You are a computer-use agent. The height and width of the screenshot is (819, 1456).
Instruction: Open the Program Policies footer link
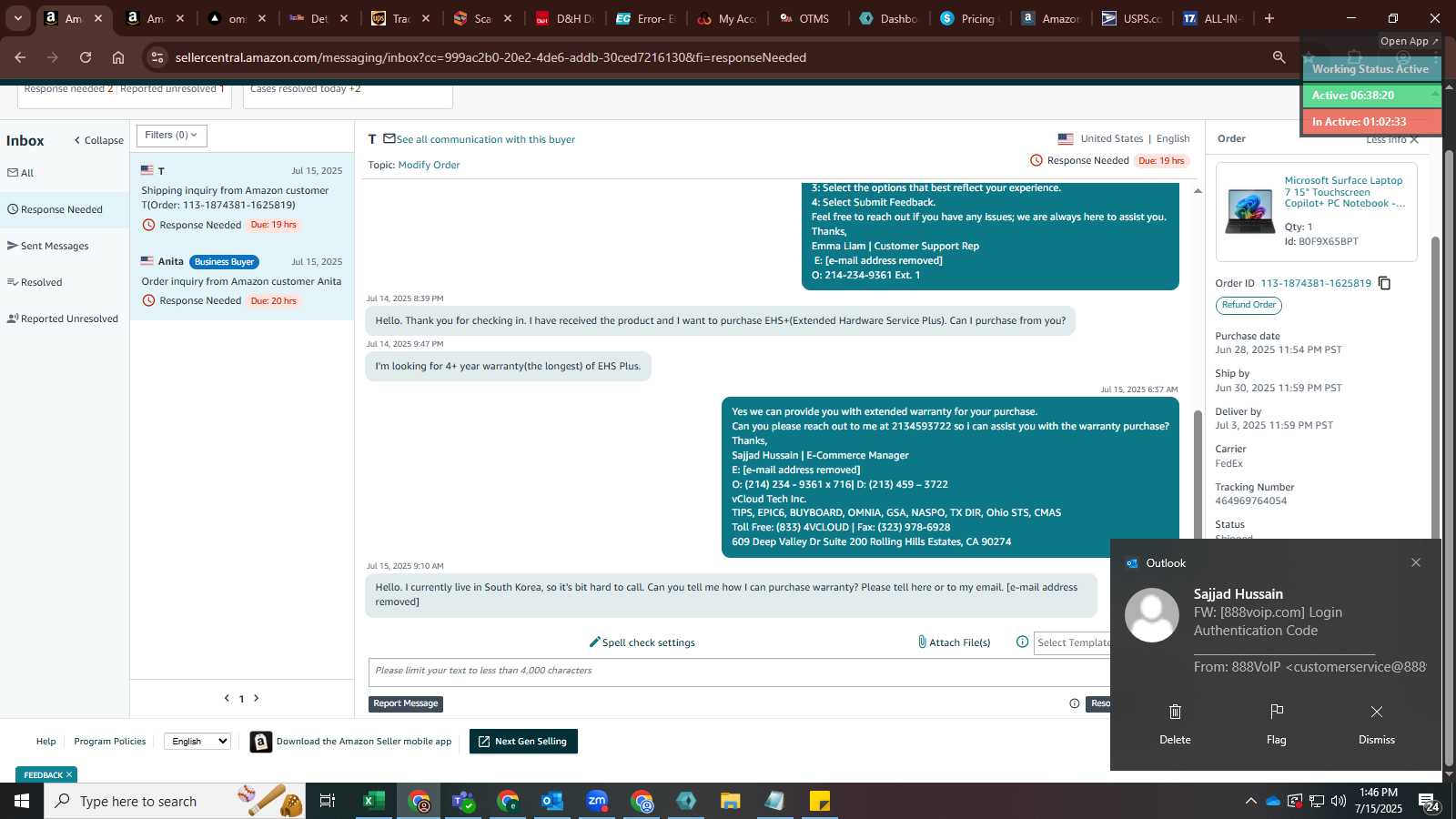tap(110, 742)
